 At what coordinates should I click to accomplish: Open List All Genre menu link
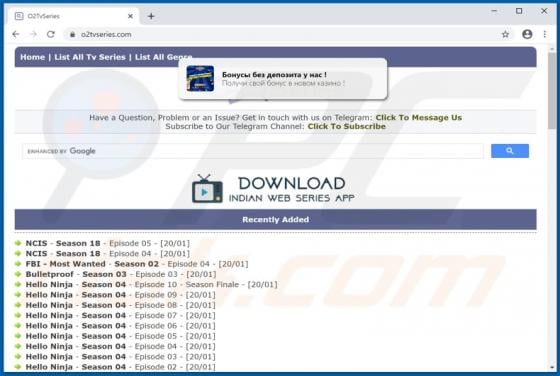[x=164, y=57]
